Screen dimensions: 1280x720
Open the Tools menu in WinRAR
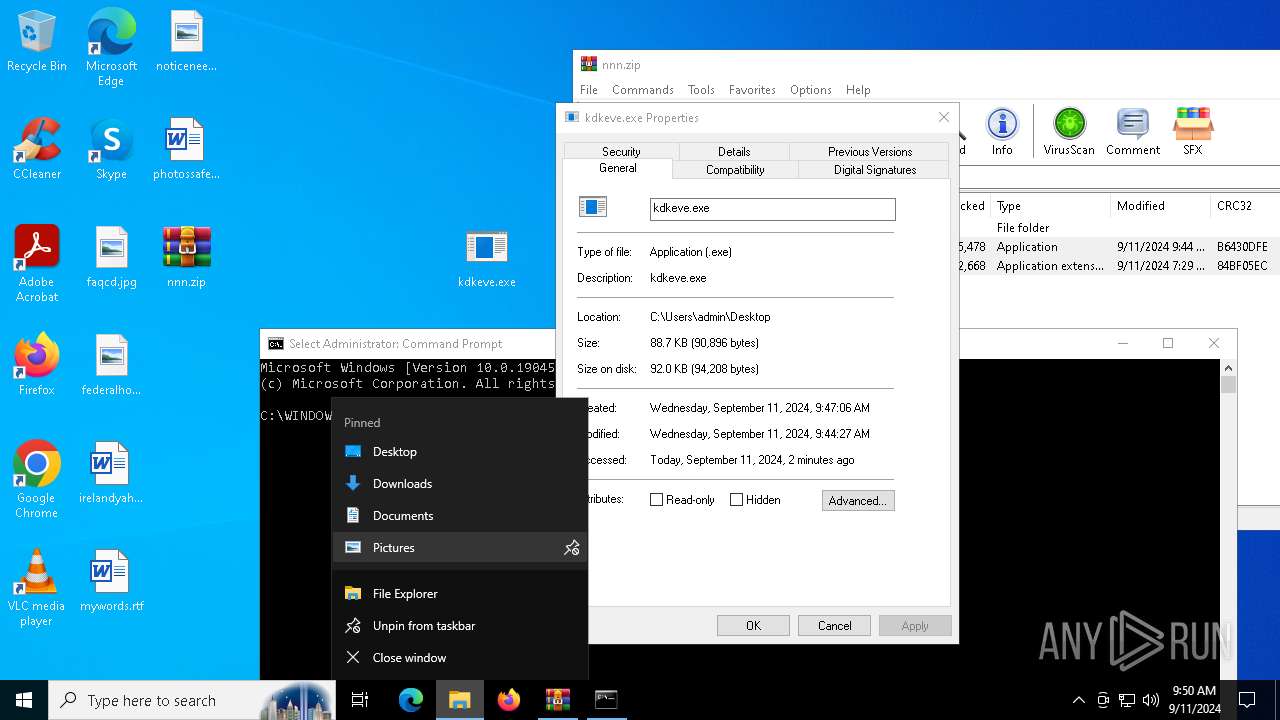pyautogui.click(x=701, y=90)
